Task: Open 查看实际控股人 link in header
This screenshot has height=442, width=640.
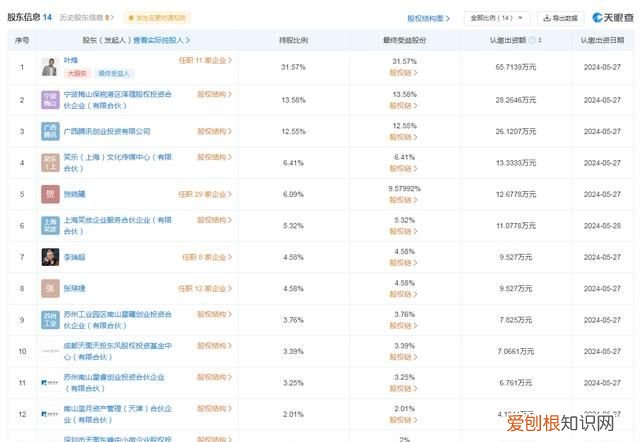Action: [161, 40]
